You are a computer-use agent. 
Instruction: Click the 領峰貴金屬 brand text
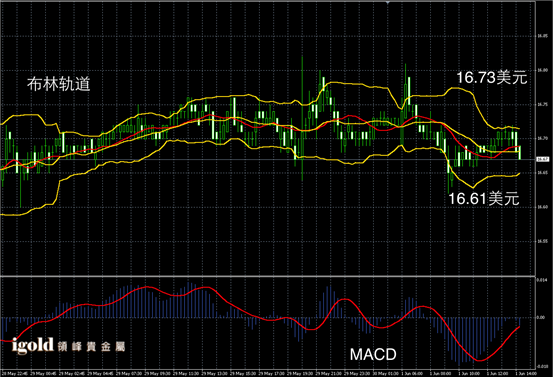point(91,347)
